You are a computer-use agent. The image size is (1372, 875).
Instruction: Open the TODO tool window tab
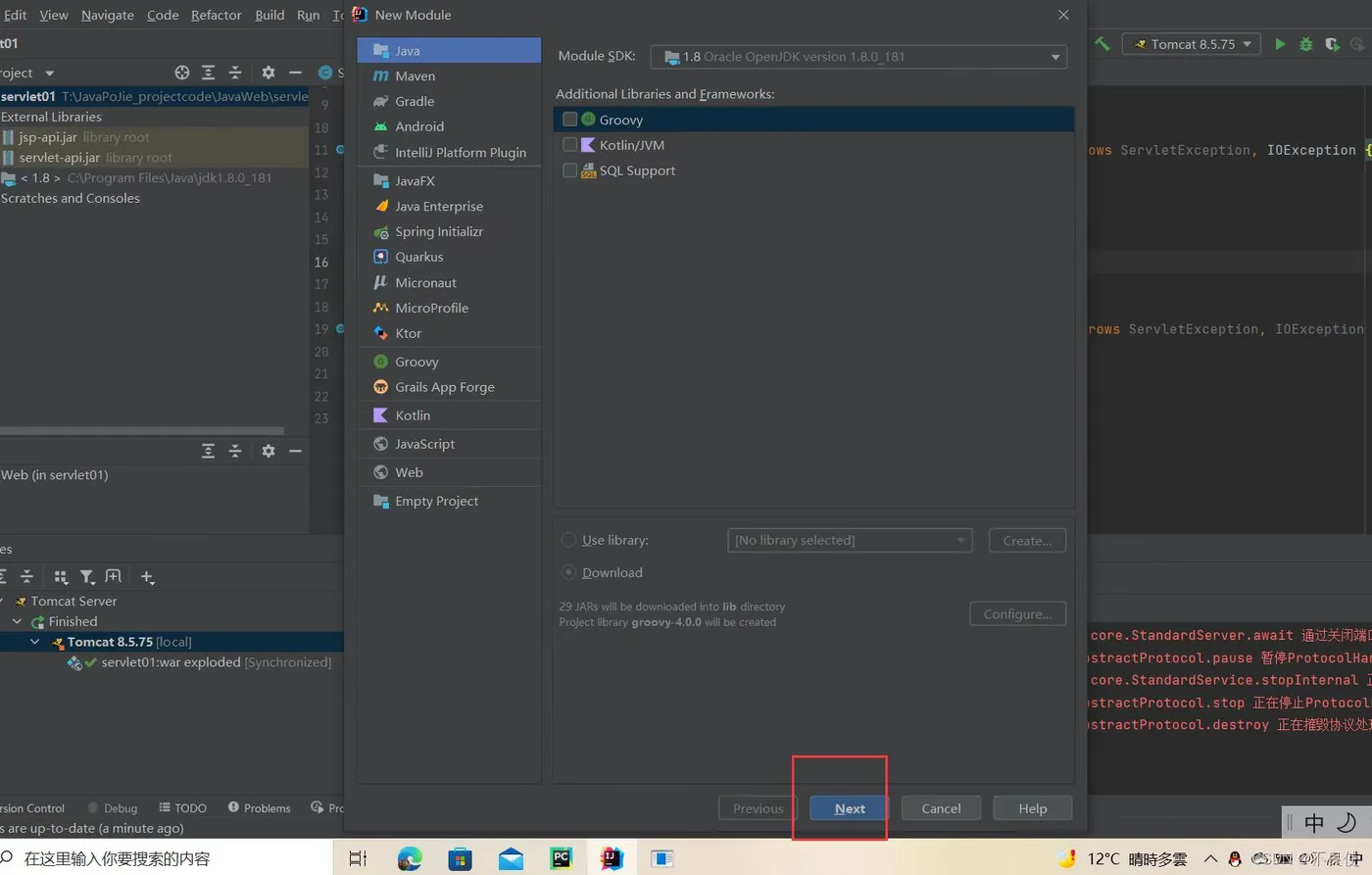(183, 808)
